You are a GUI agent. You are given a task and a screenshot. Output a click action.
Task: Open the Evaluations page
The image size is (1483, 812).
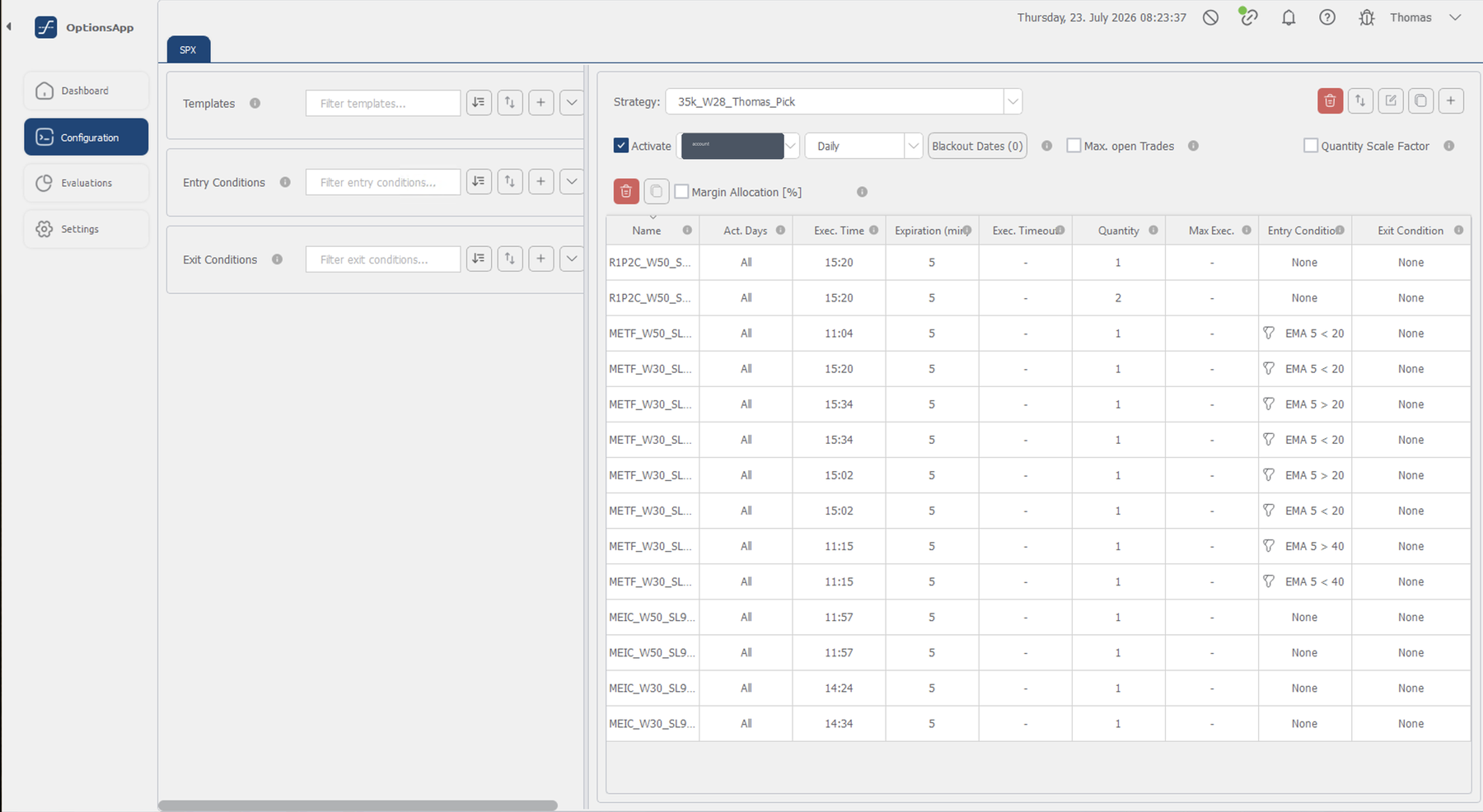87,183
